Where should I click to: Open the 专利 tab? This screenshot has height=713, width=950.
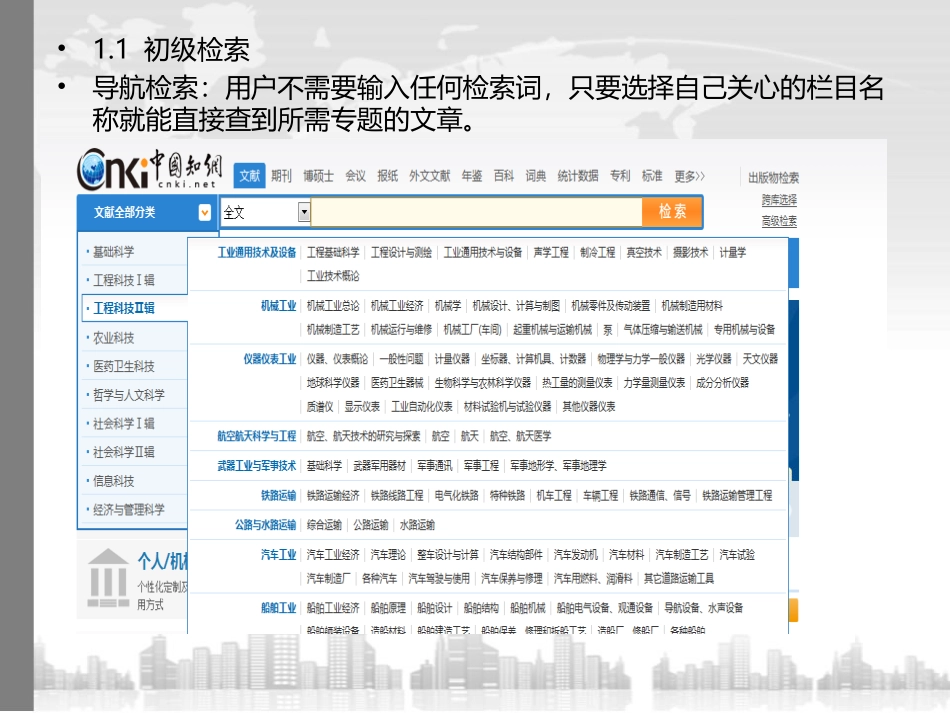coord(620,176)
